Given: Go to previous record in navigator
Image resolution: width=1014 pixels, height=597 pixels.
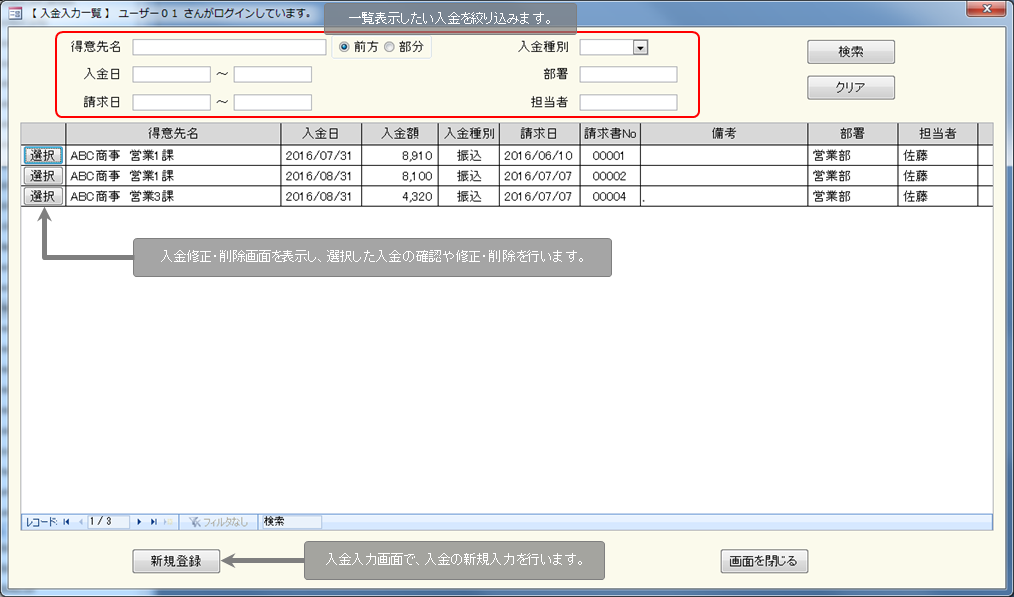Looking at the screenshot, I should coord(80,522).
